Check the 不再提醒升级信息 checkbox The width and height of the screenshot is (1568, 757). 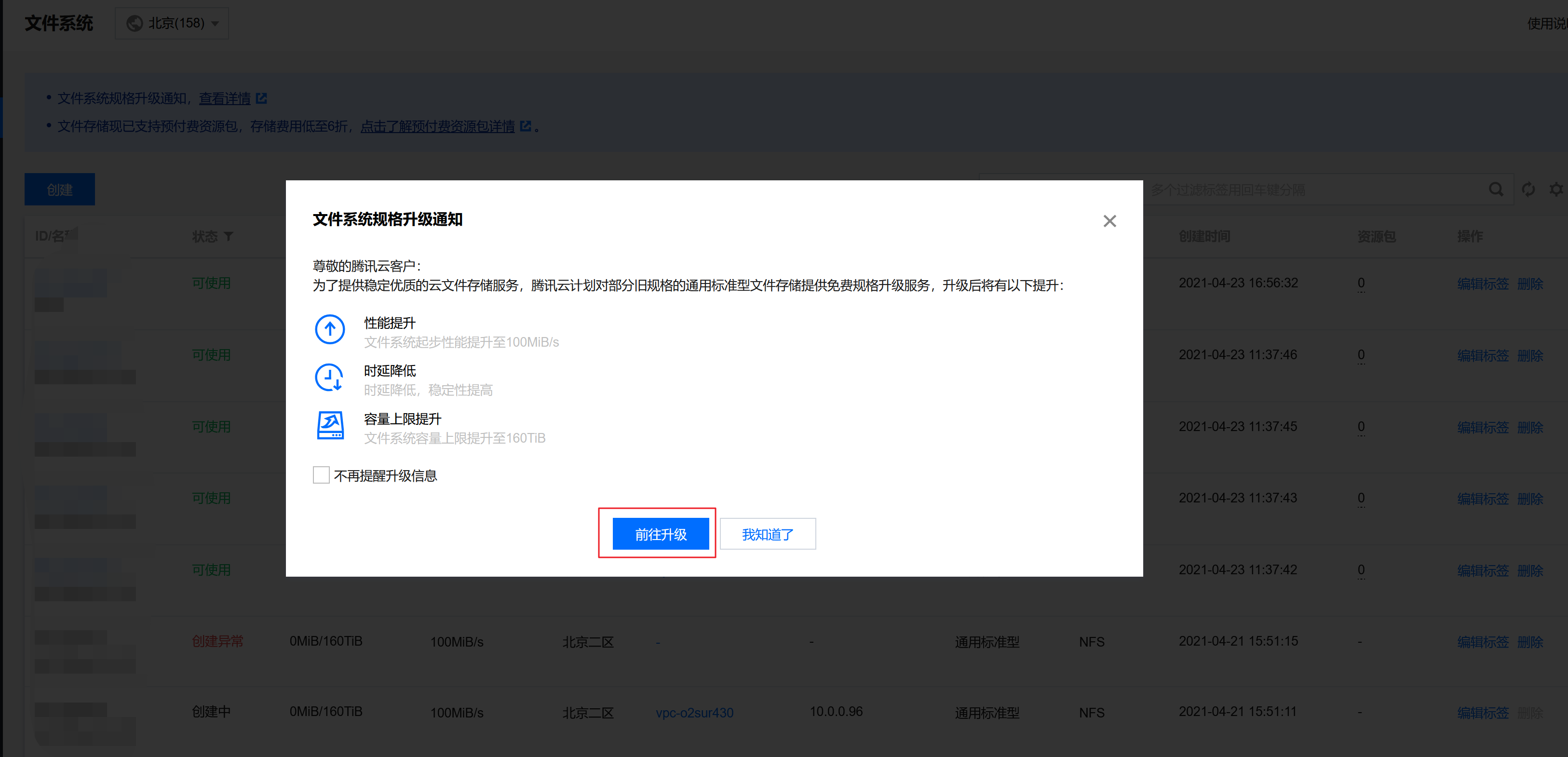[321, 475]
